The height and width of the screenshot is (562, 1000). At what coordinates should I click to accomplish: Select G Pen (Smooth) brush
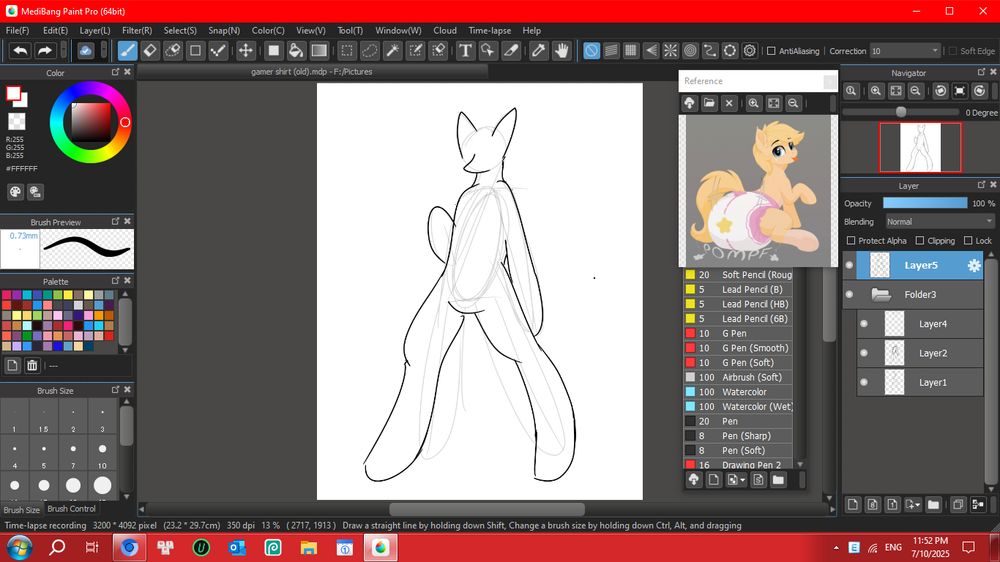point(738,348)
